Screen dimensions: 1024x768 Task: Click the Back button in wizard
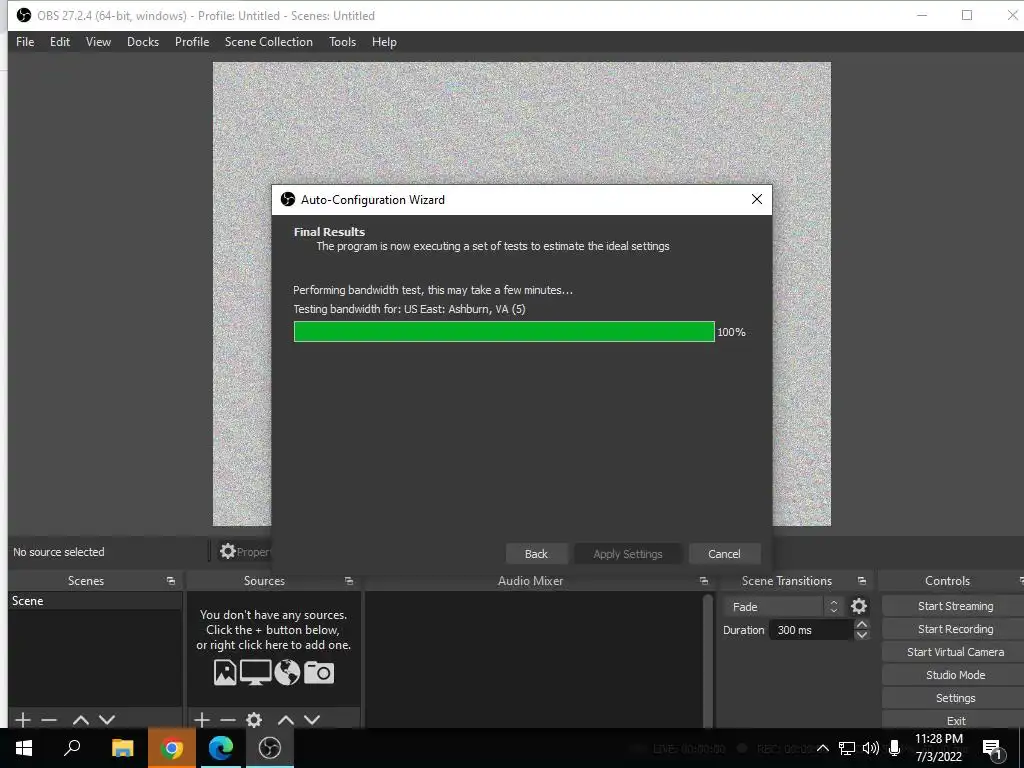coord(536,554)
